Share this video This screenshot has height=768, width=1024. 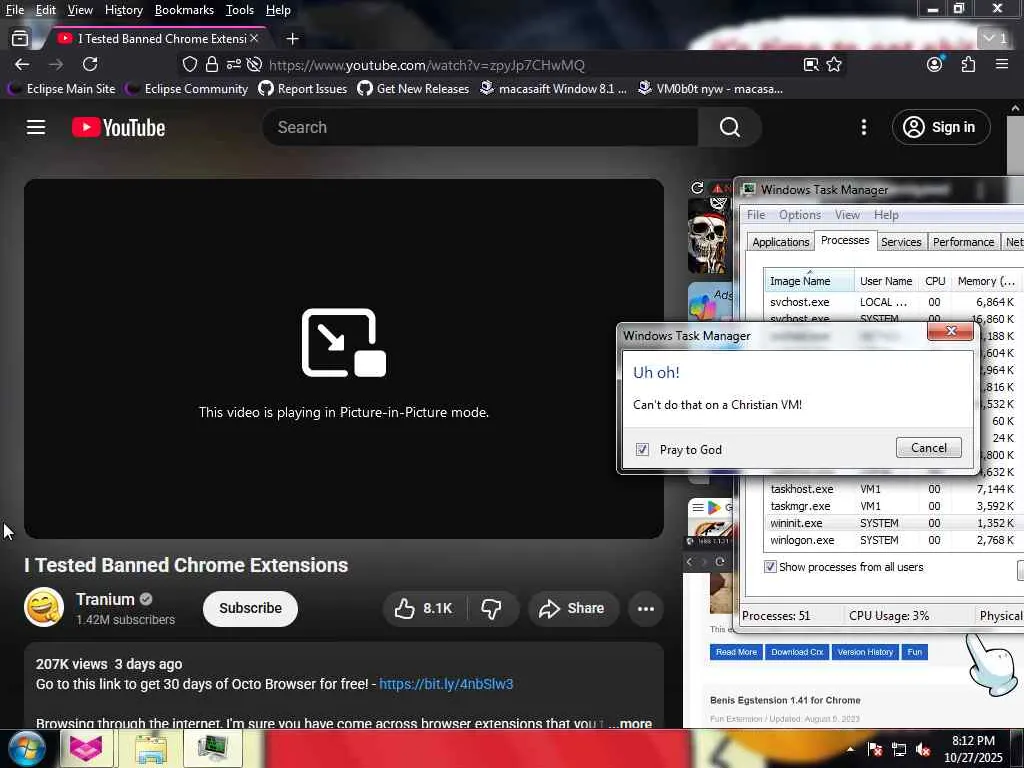pos(573,609)
